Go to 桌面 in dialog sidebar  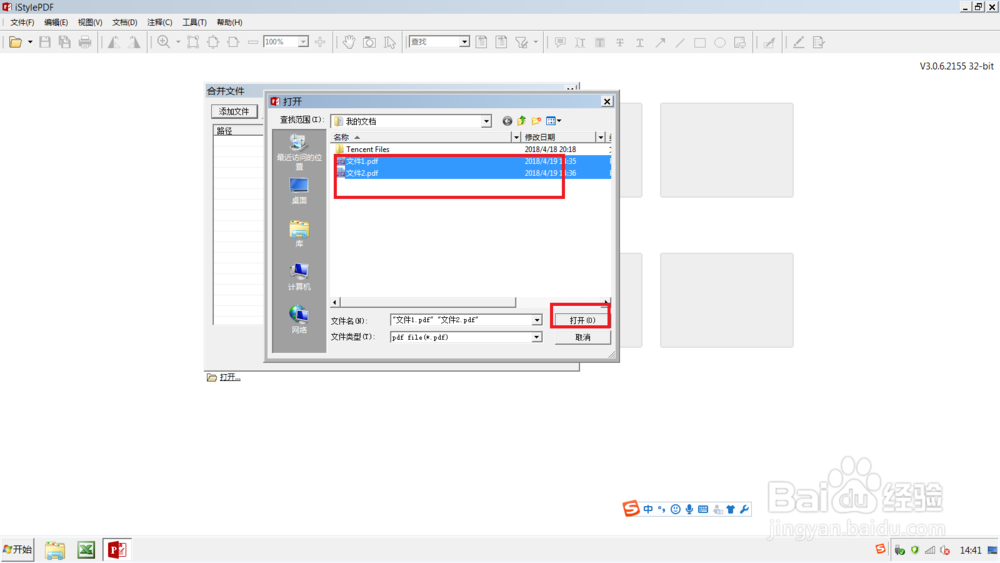click(299, 191)
